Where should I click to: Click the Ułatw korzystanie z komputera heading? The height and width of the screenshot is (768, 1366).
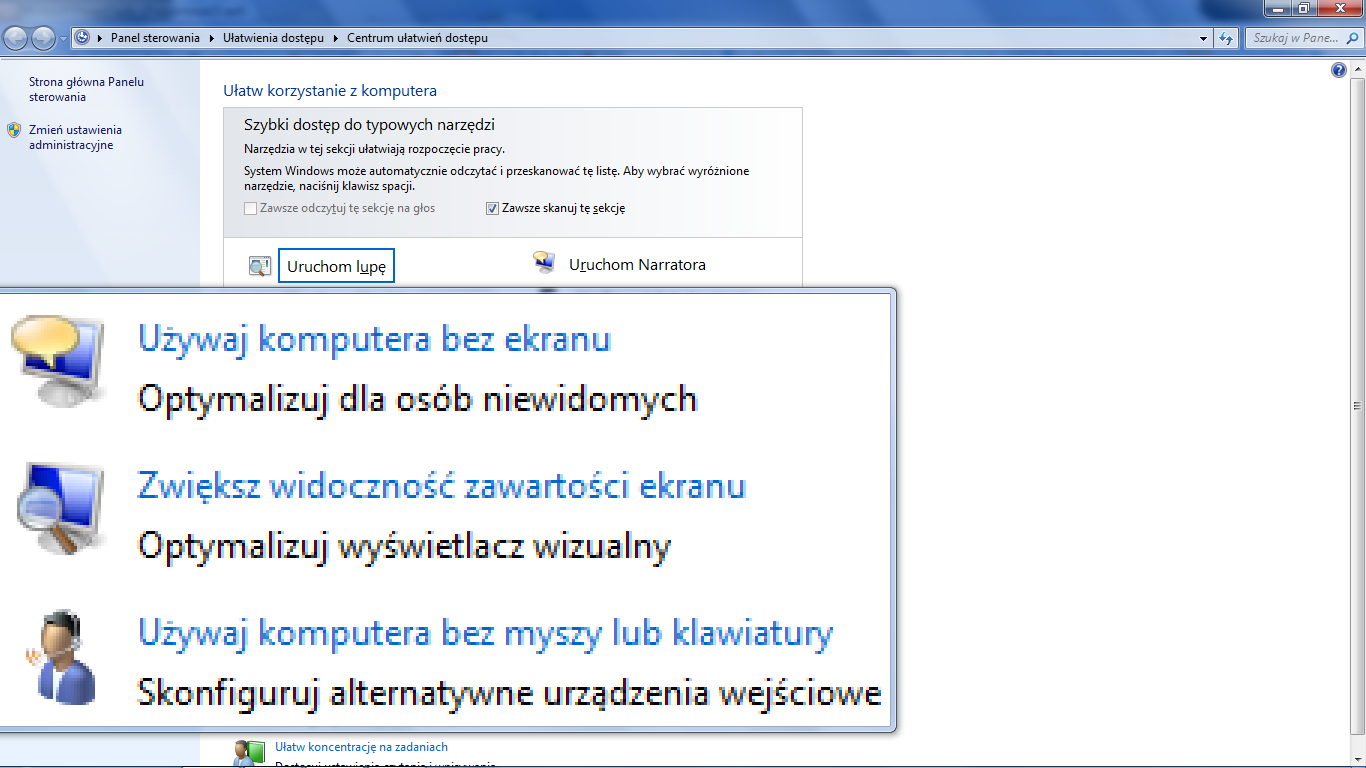(330, 91)
